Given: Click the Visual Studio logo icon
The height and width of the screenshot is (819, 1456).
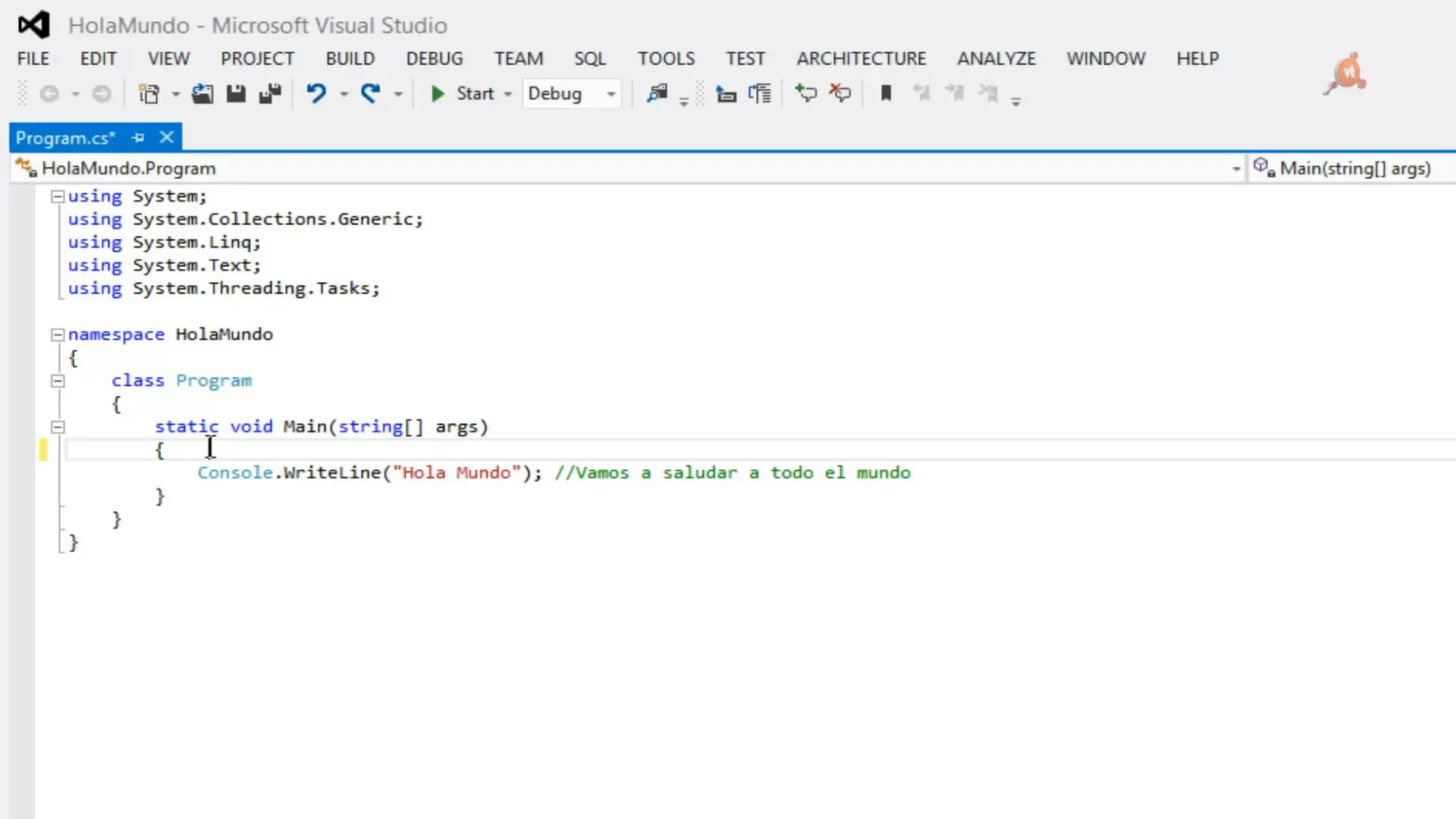Looking at the screenshot, I should (33, 25).
